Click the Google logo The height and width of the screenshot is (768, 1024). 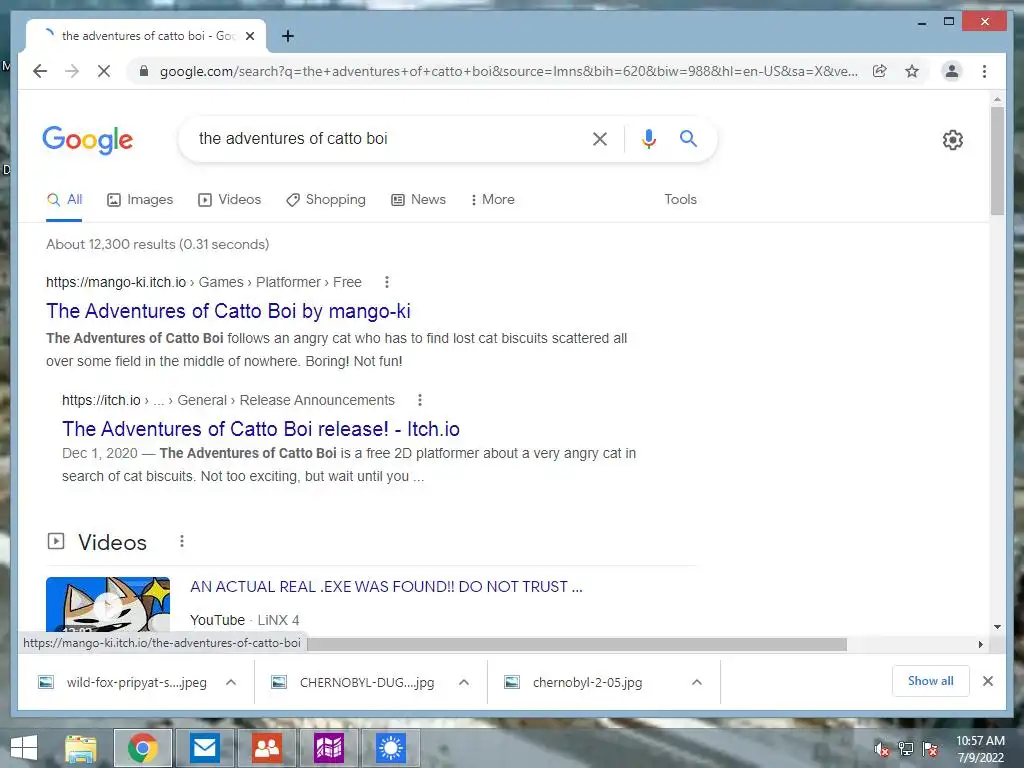(88, 139)
